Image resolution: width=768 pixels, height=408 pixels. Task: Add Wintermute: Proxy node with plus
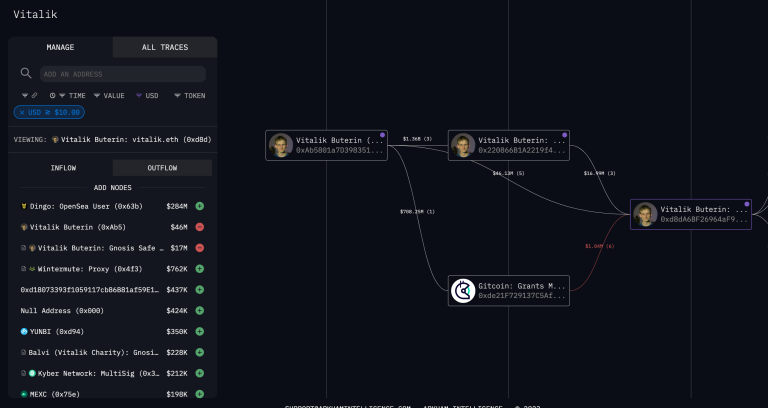pyautogui.click(x=199, y=269)
